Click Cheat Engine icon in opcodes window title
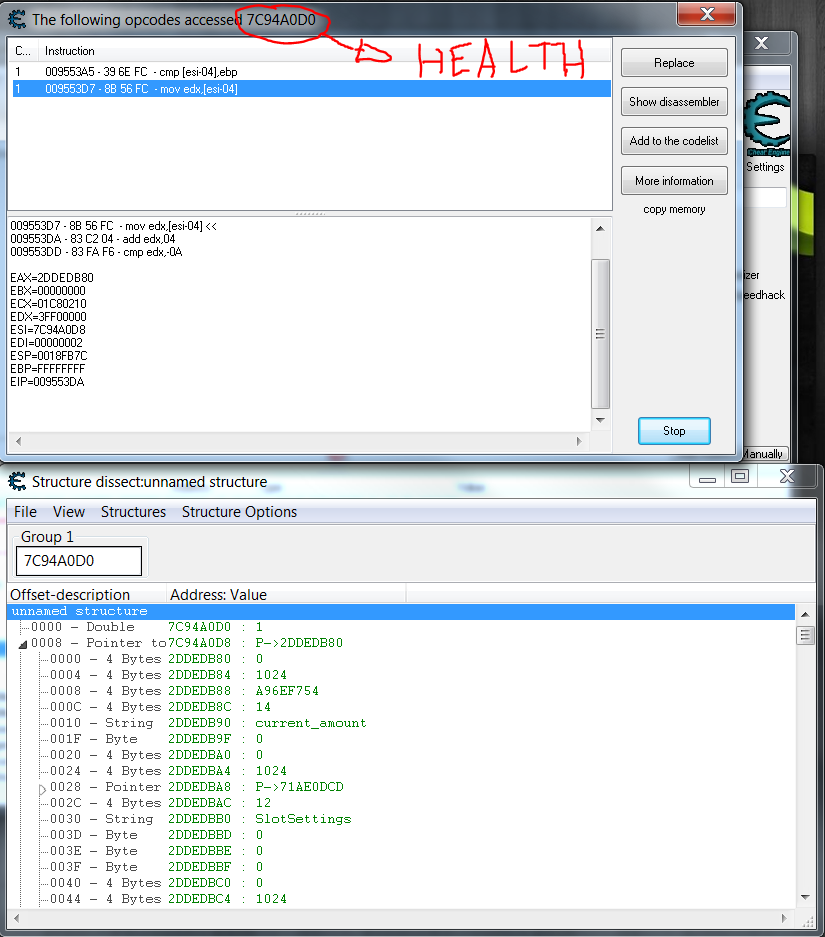The image size is (825, 937). click(17, 19)
